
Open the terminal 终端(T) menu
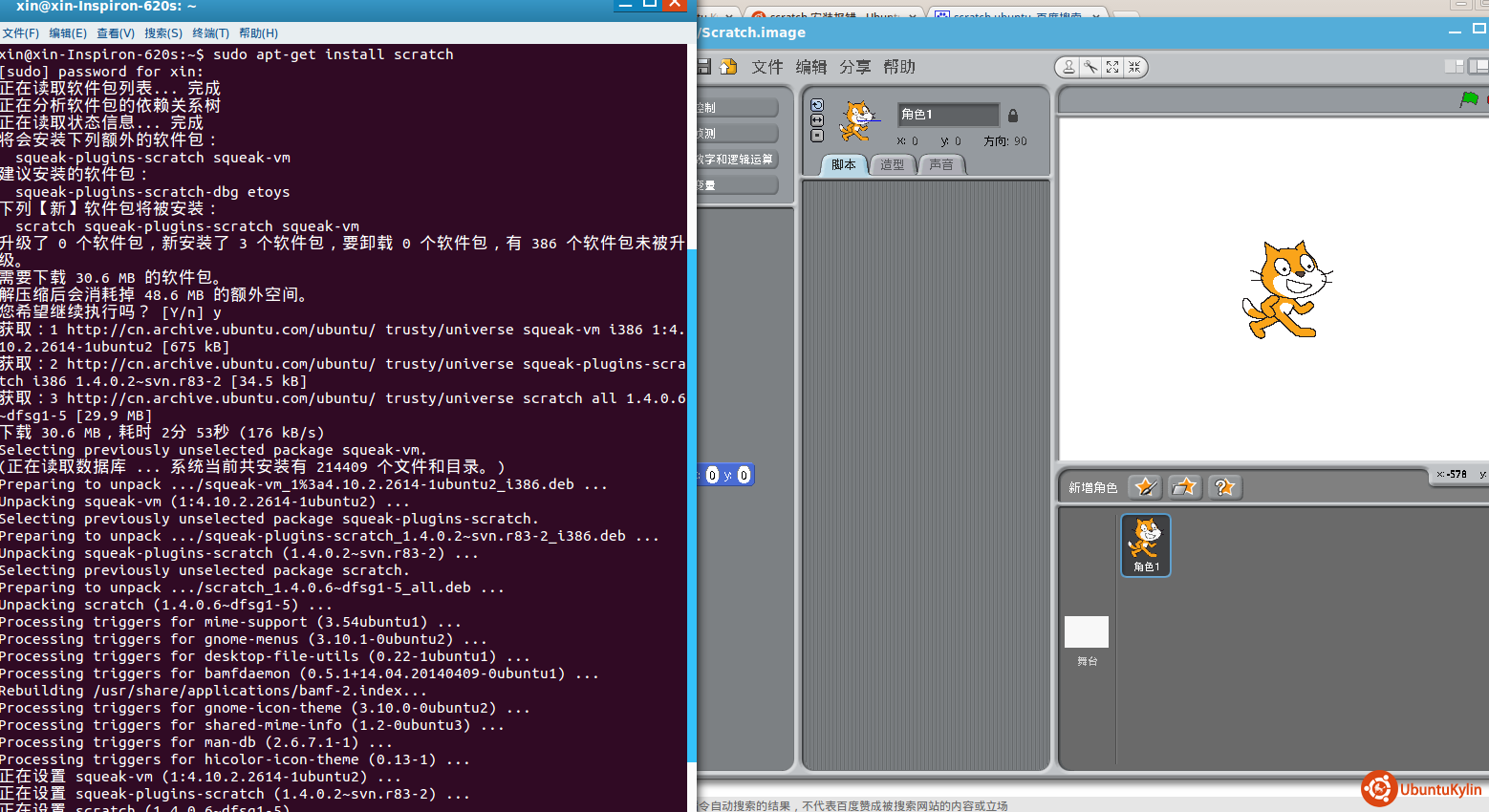[x=210, y=33]
